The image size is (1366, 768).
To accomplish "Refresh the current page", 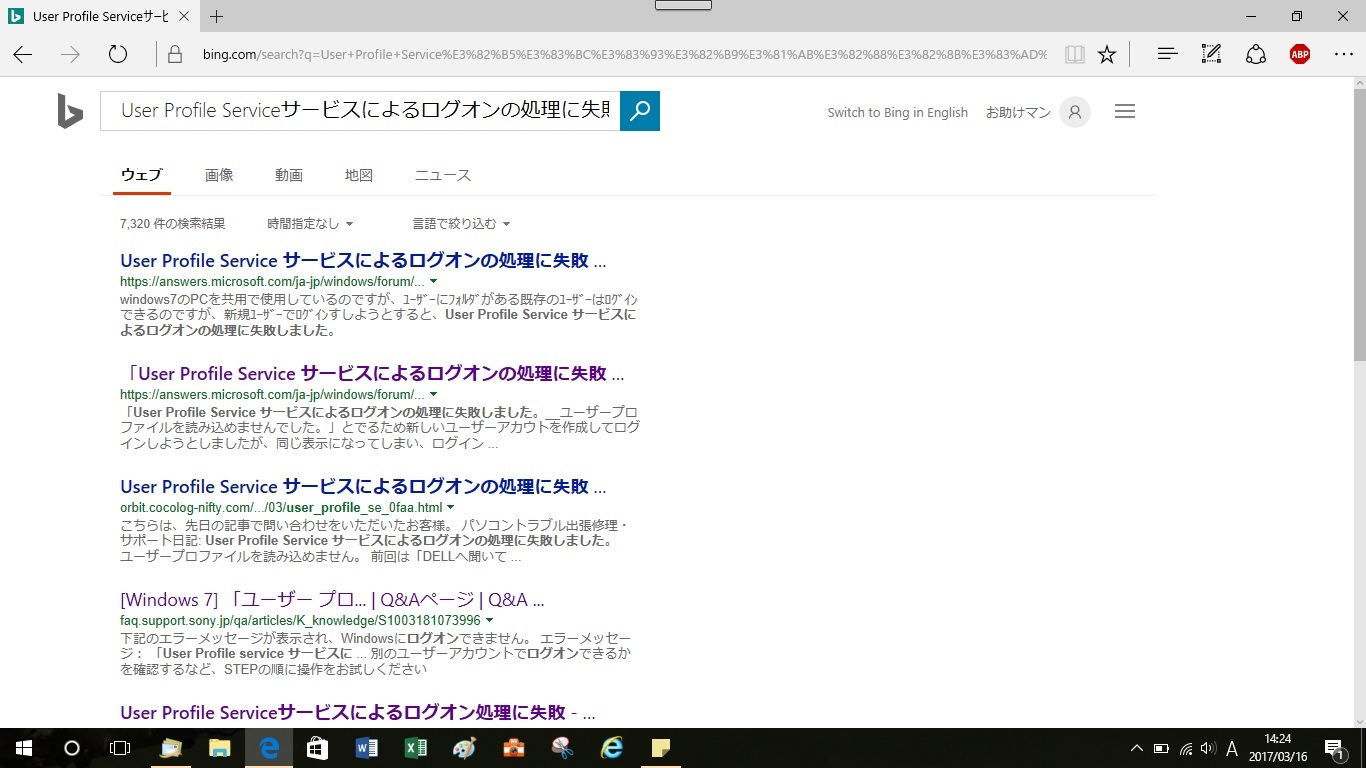I will tap(118, 54).
